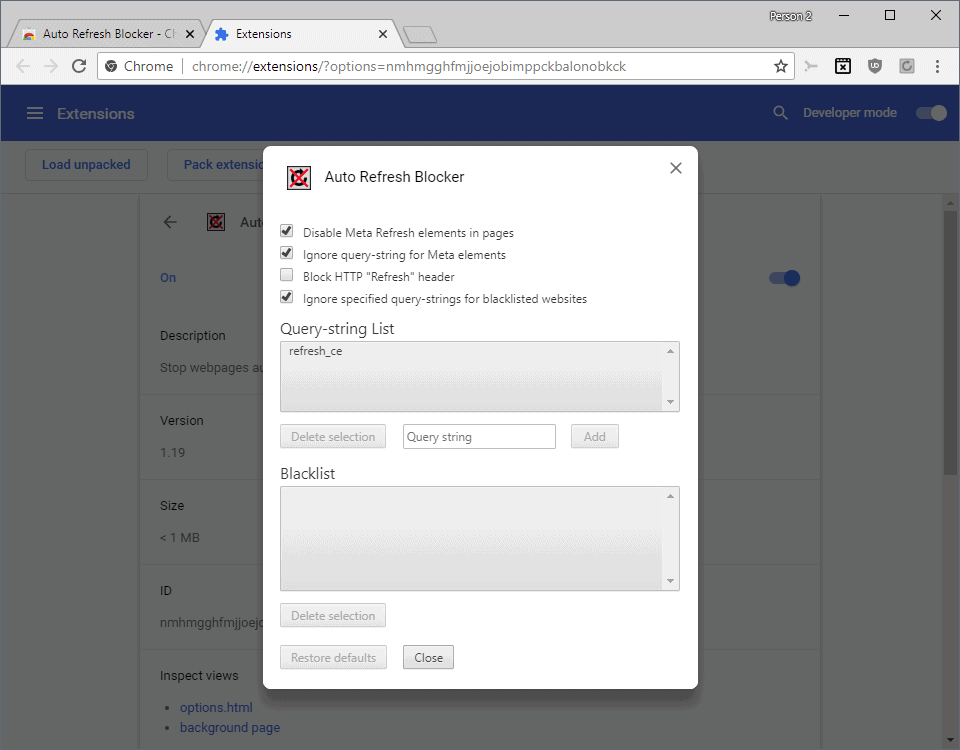Viewport: 960px width, 750px height.
Task: Click Delete selection under Query-string List
Action: pyautogui.click(x=333, y=437)
